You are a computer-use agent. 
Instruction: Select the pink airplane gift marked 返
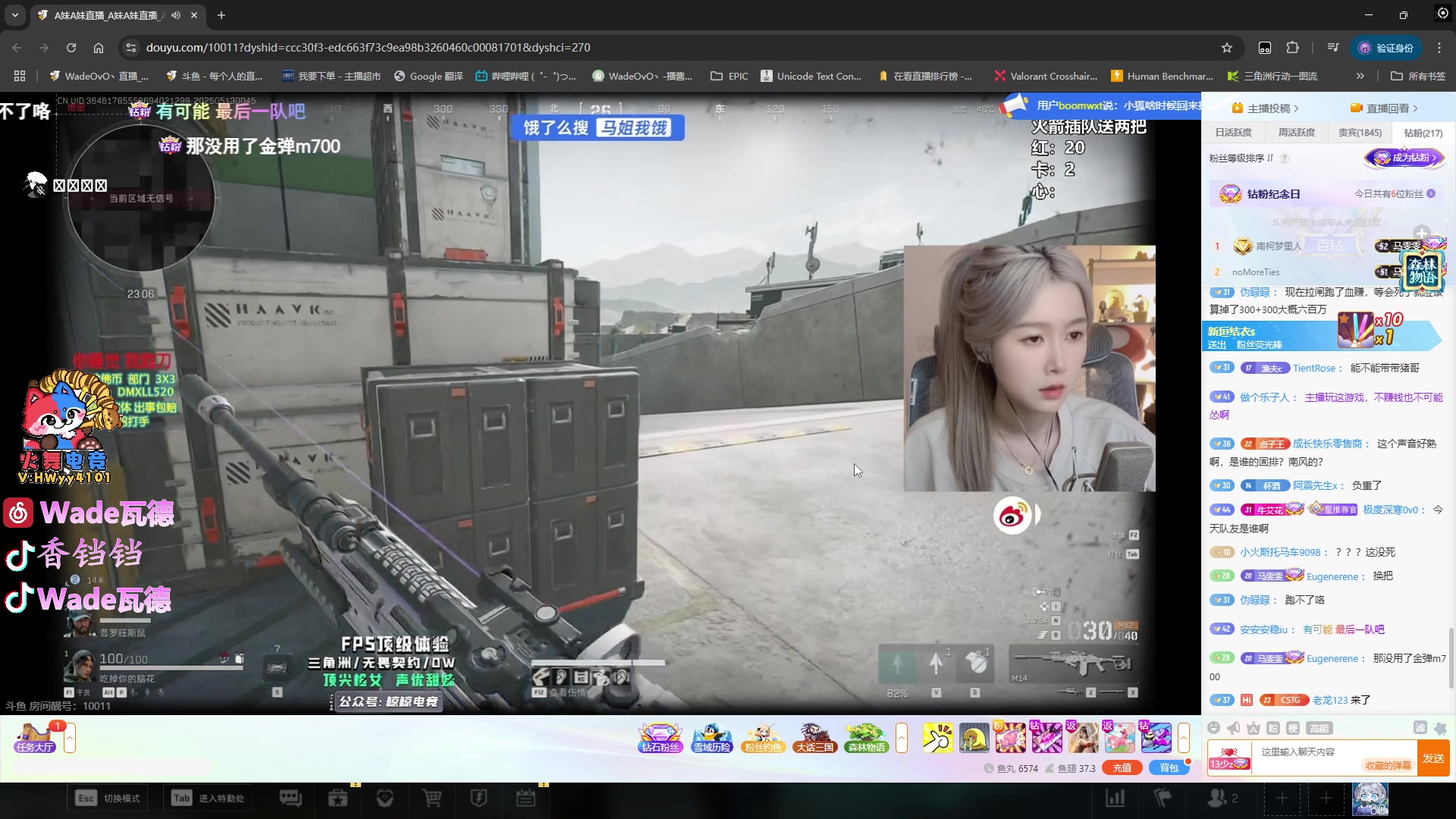(x=1119, y=737)
